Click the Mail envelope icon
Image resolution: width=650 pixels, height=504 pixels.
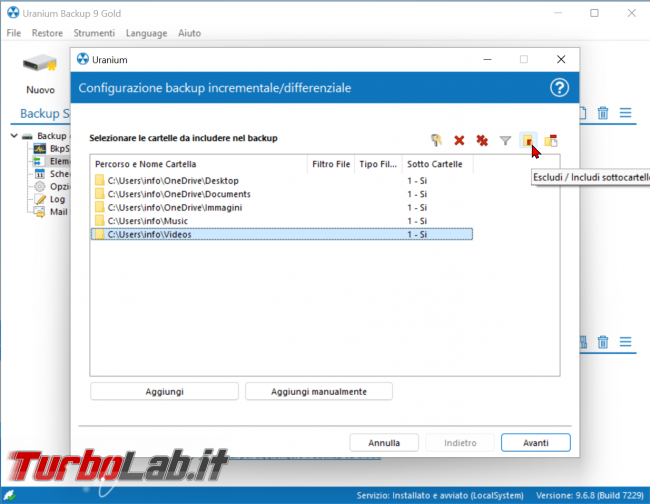[x=40, y=212]
